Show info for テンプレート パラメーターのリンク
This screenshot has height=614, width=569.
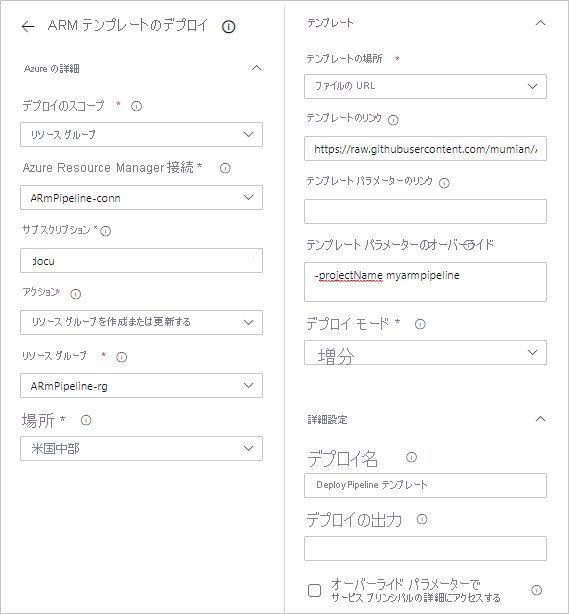pos(444,183)
